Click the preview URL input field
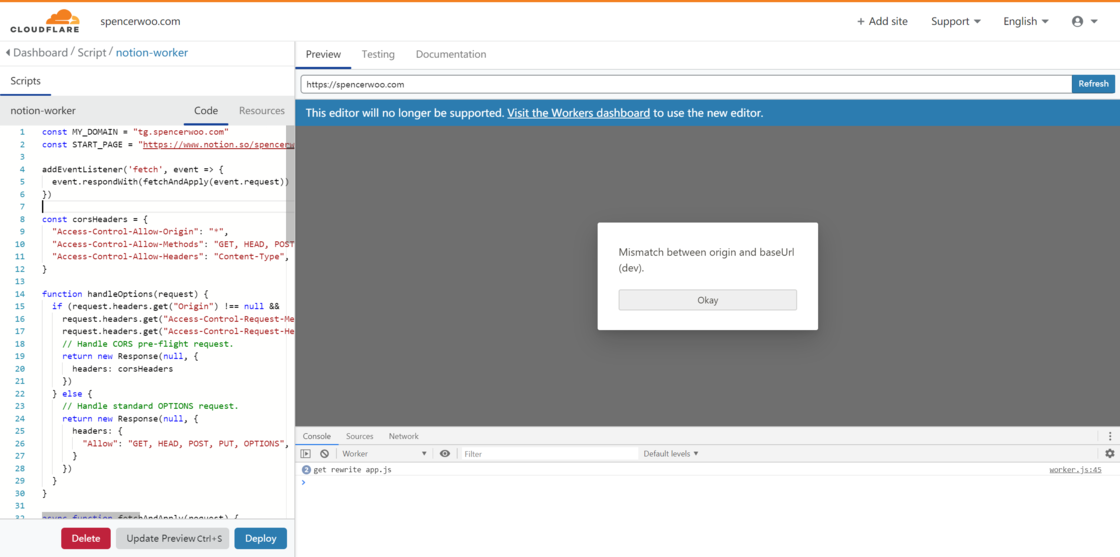 click(685, 84)
